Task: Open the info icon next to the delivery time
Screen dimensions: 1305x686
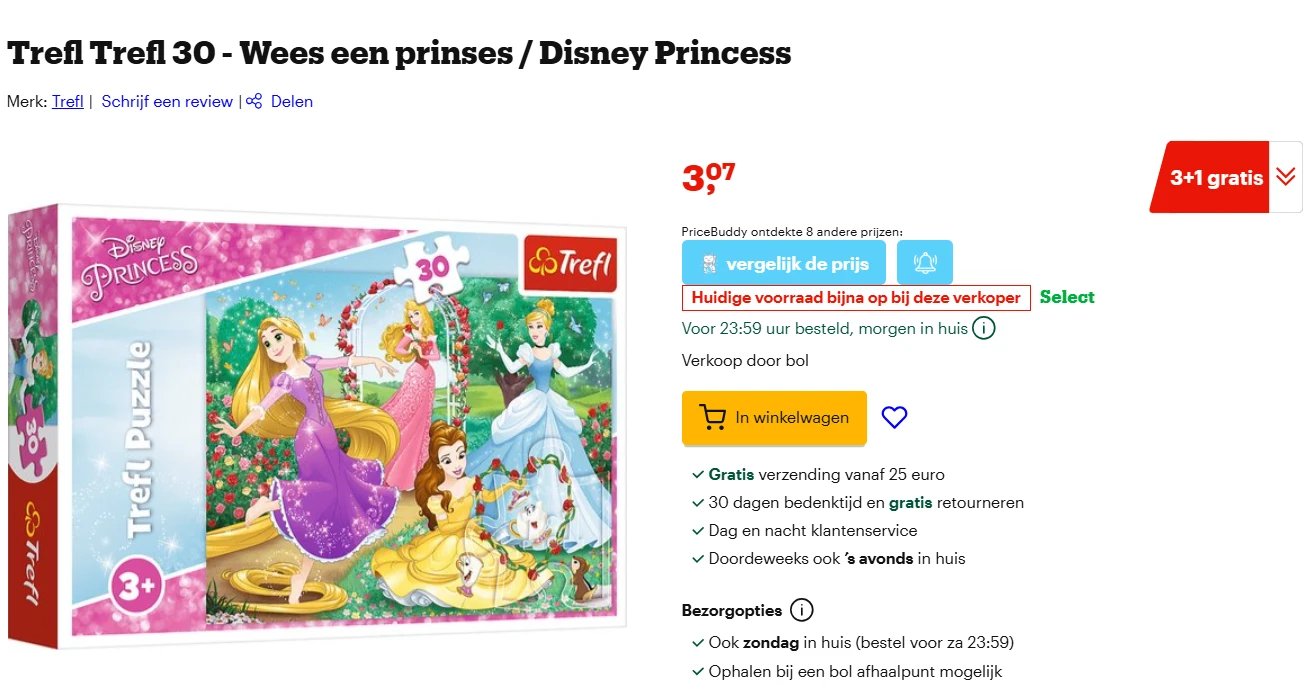Action: click(x=983, y=328)
